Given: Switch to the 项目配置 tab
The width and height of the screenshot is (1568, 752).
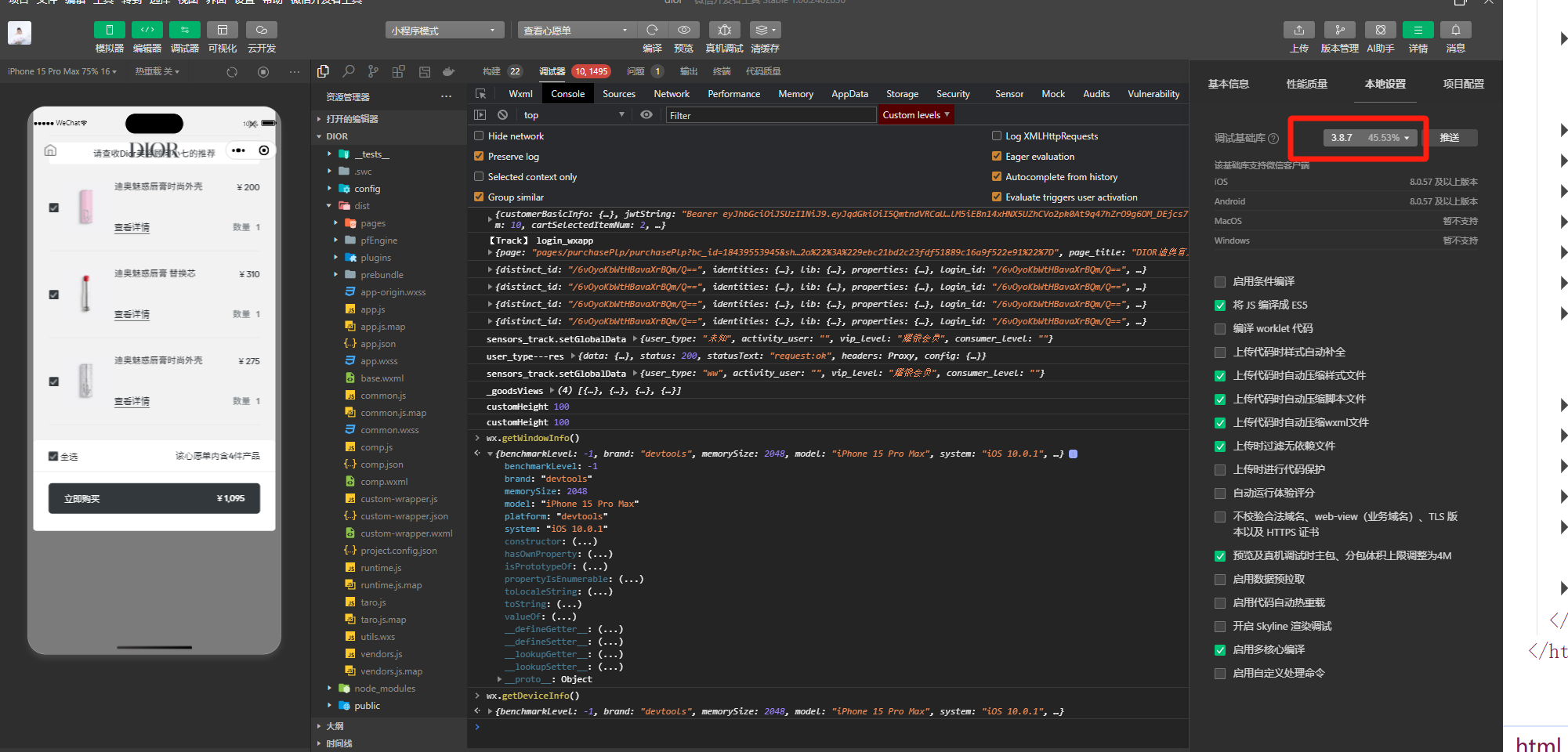Looking at the screenshot, I should click(x=1463, y=84).
